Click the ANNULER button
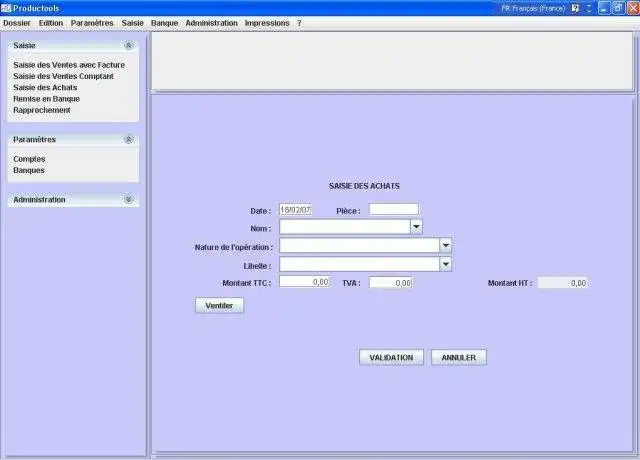Image resolution: width=640 pixels, height=460 pixels. [459, 358]
